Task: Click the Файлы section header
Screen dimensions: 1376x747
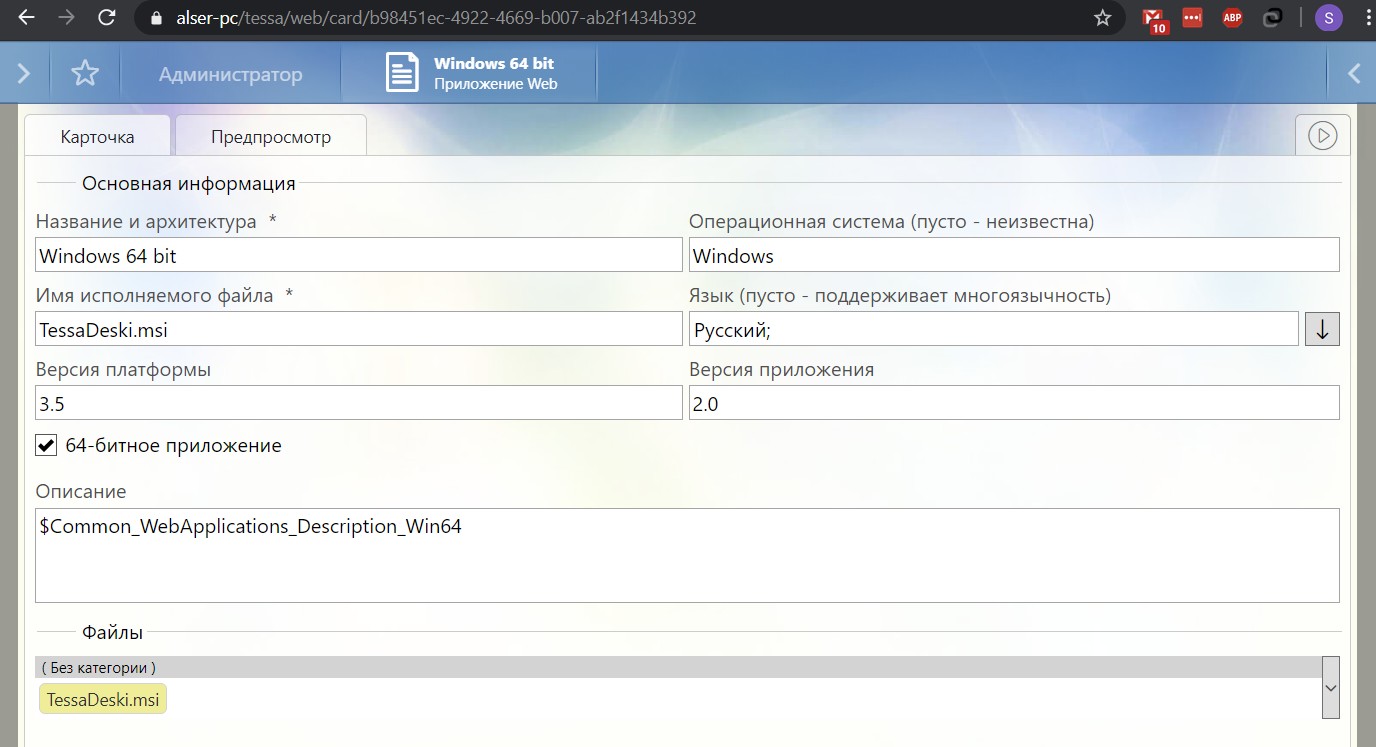Action: pyautogui.click(x=112, y=632)
